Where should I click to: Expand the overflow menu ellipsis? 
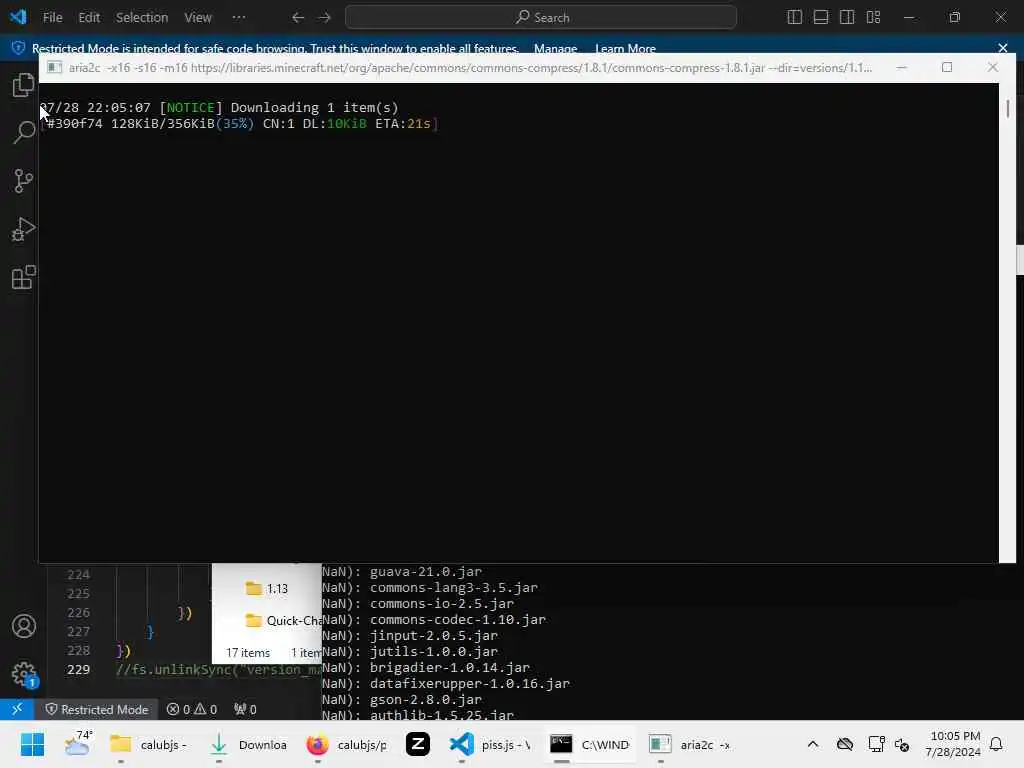click(x=239, y=18)
